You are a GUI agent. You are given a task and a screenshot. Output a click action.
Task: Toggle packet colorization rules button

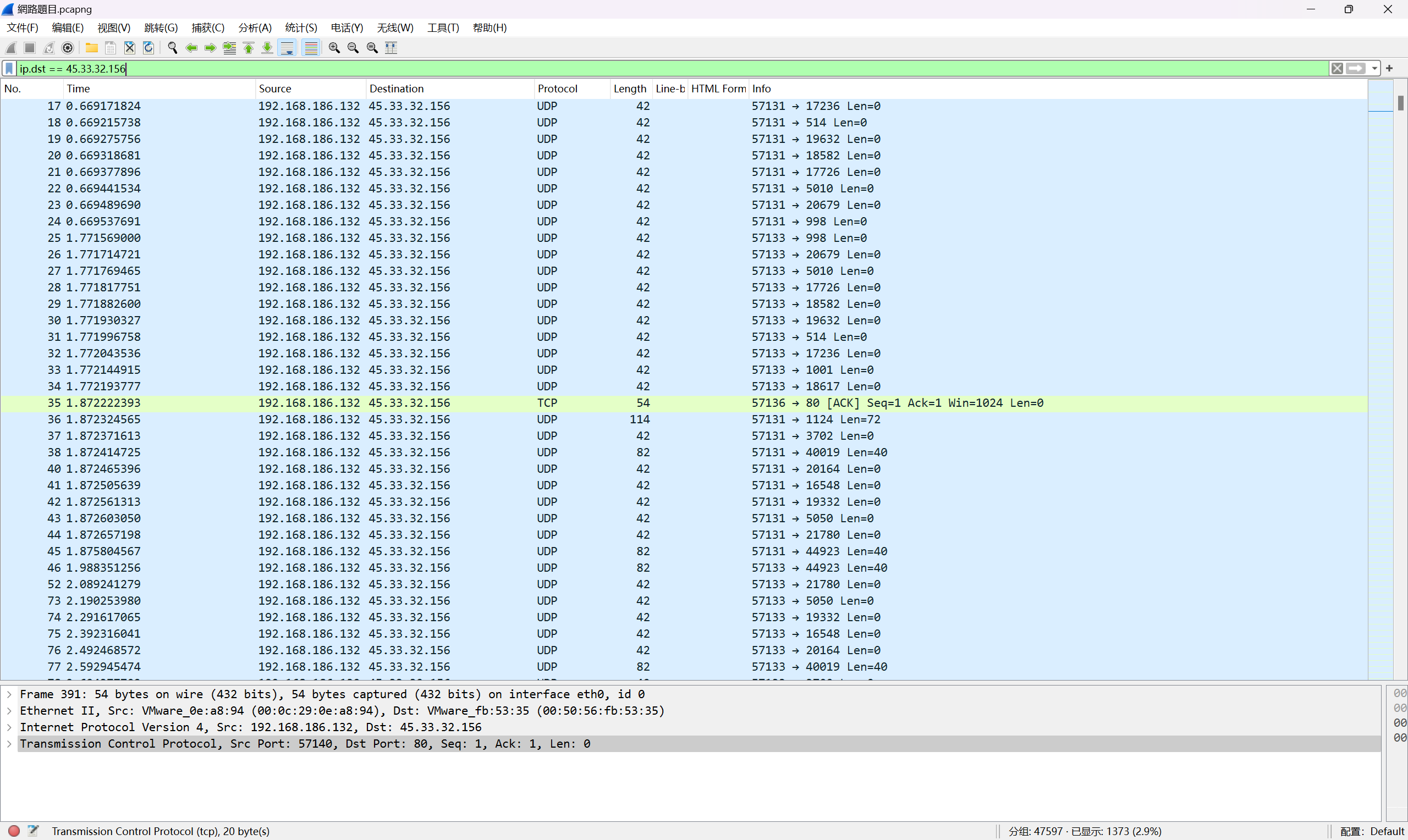311,48
